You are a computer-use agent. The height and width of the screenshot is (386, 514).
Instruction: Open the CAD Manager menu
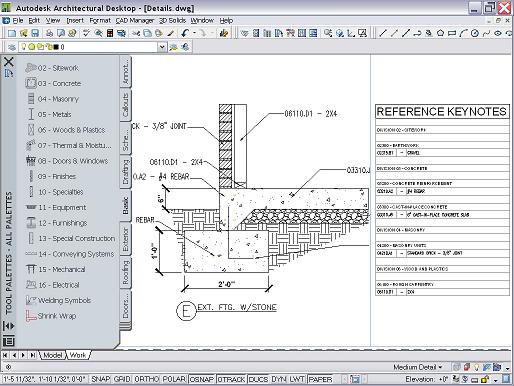pos(135,21)
